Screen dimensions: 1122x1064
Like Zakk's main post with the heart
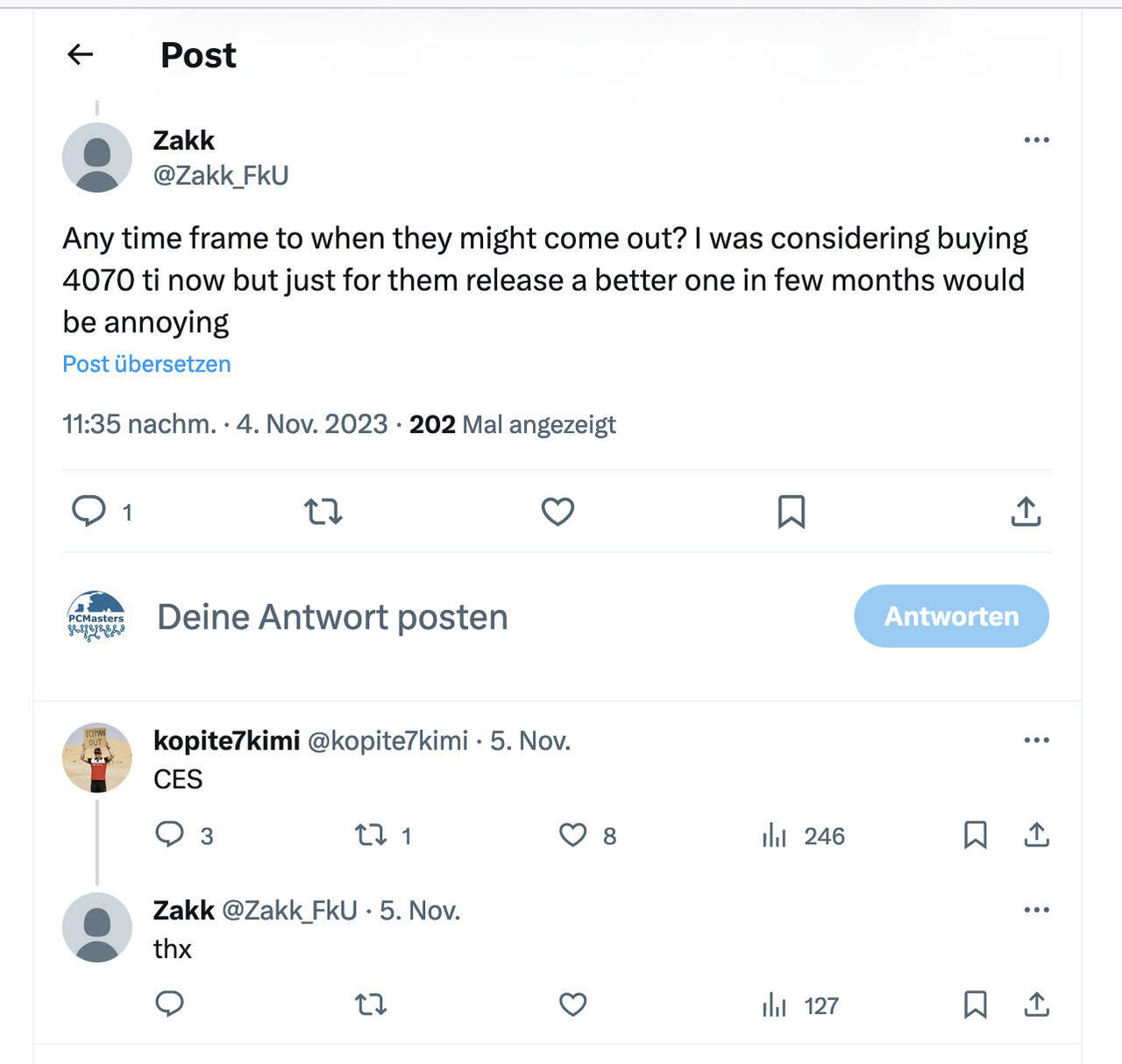[557, 511]
